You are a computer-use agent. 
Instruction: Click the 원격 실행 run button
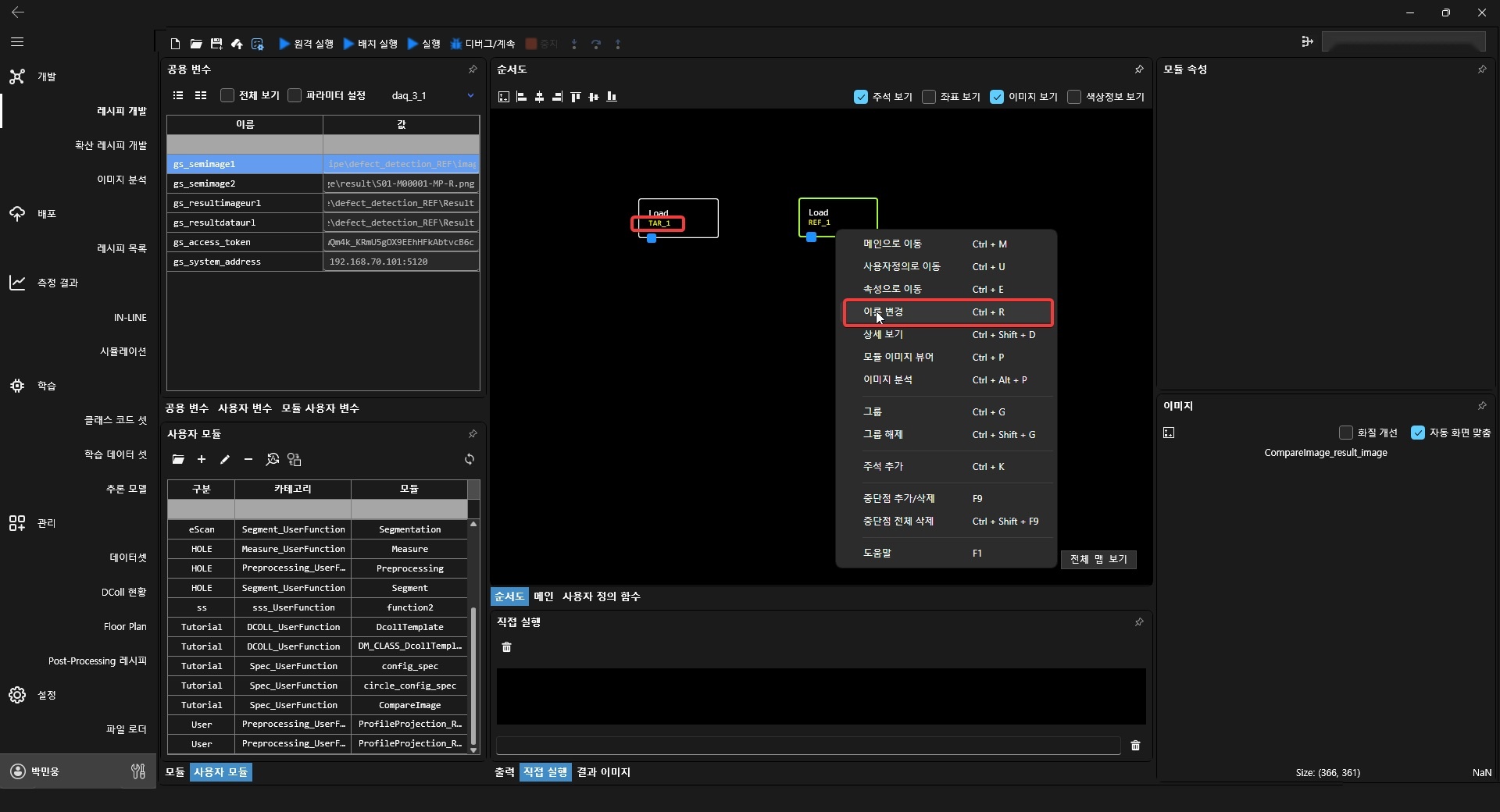tap(306, 44)
